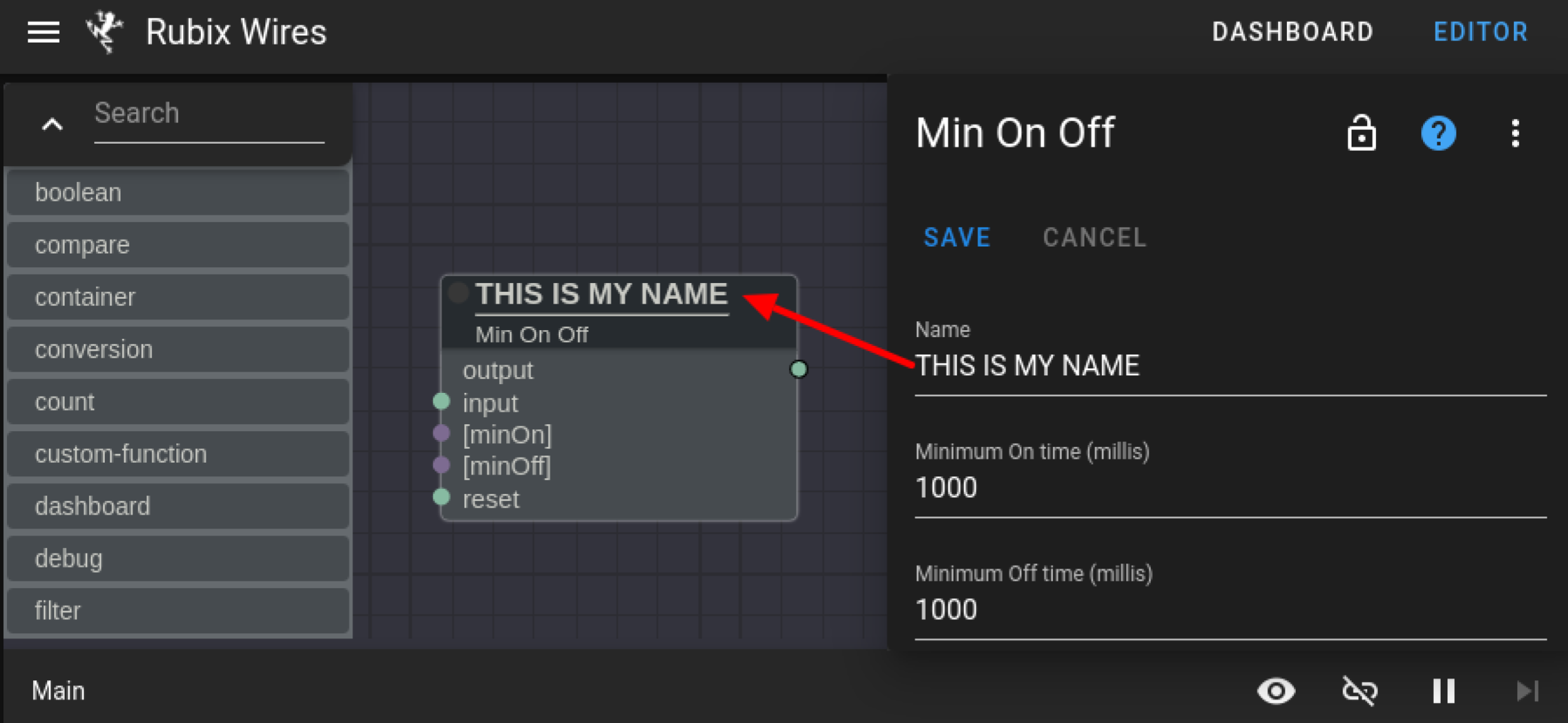
Task: Pause the flow engine
Action: 1444,691
